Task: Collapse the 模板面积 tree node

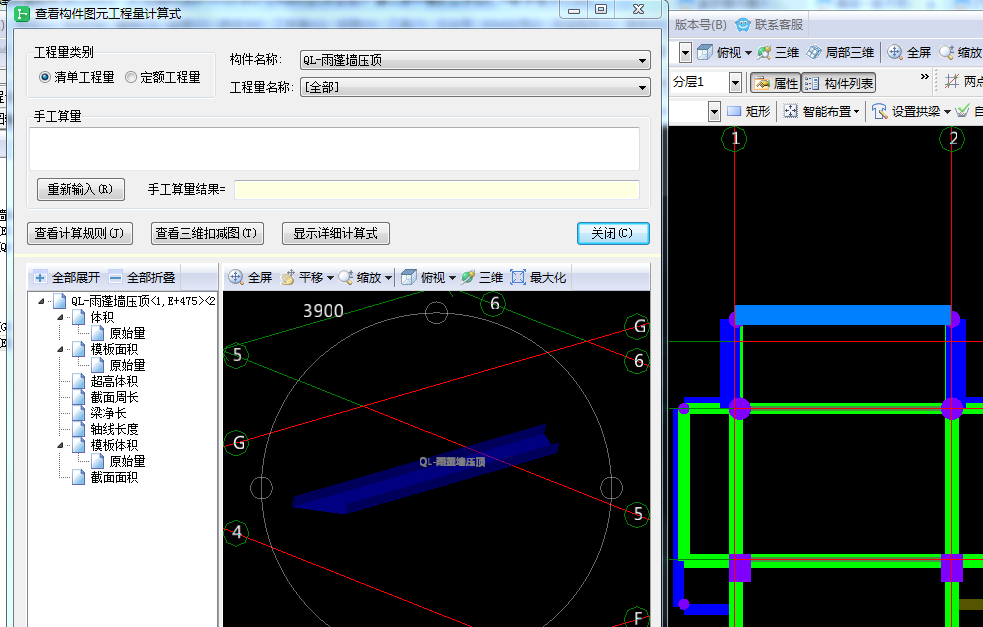Action: (x=60, y=349)
